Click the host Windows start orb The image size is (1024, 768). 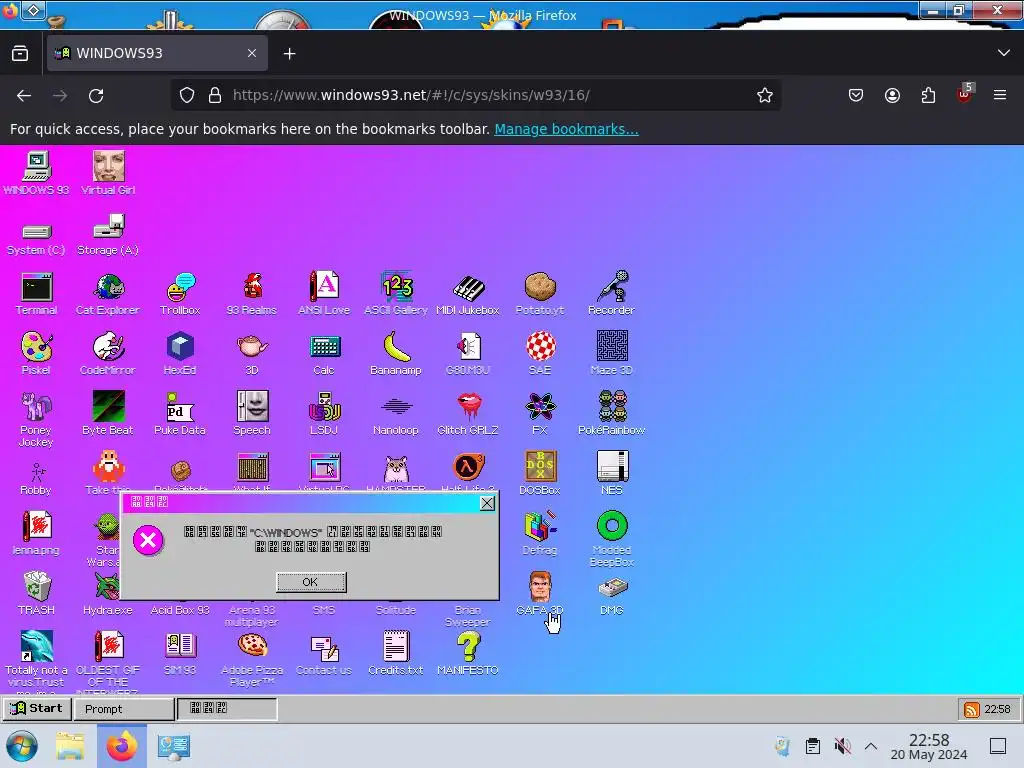point(22,746)
